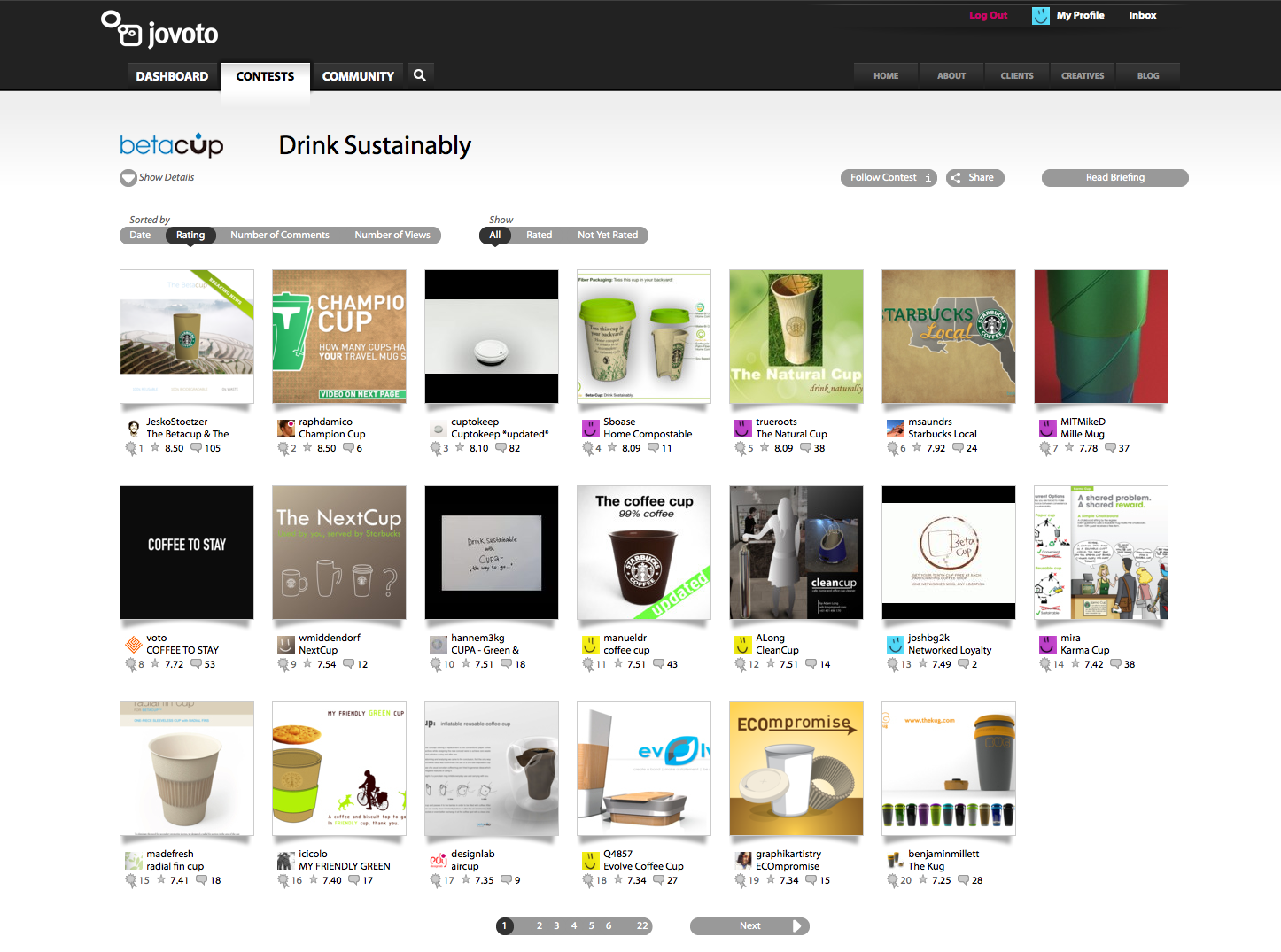Filter by Not Yet Rated
Screen dimensions: 1281x952
click(x=608, y=236)
